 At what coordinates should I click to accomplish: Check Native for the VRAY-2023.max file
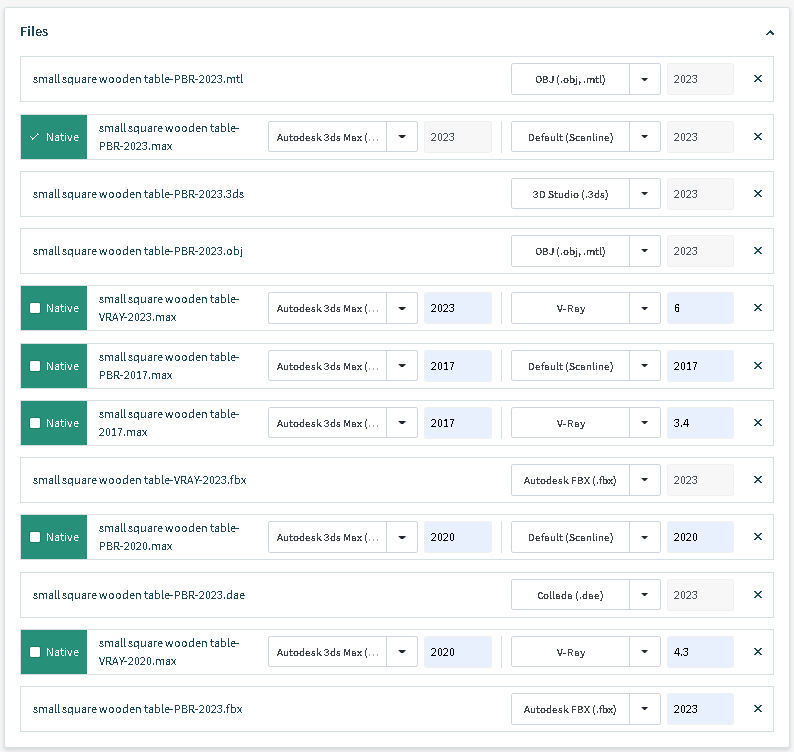click(x=35, y=308)
